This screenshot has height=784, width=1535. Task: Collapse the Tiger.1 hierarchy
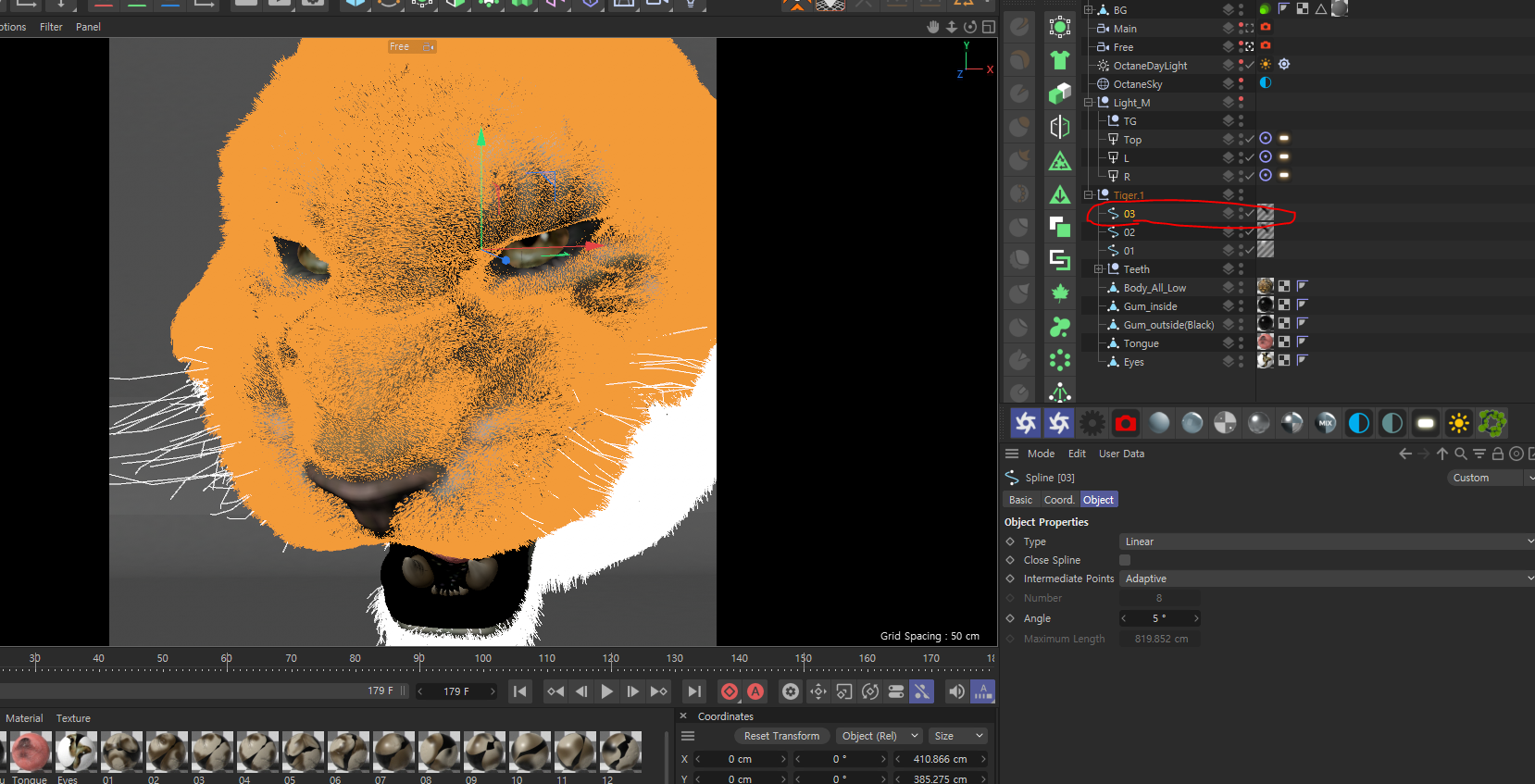pyautogui.click(x=1089, y=194)
